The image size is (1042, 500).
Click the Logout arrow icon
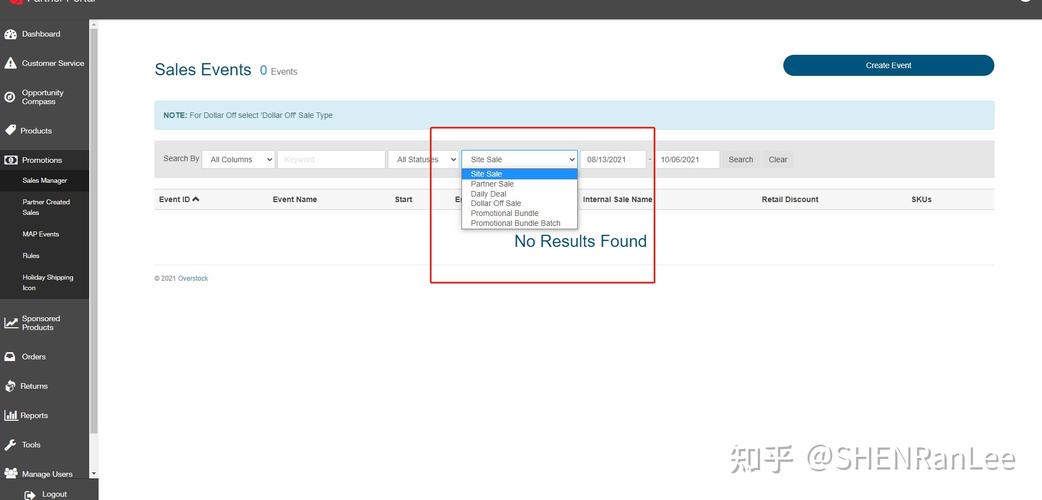coord(30,495)
